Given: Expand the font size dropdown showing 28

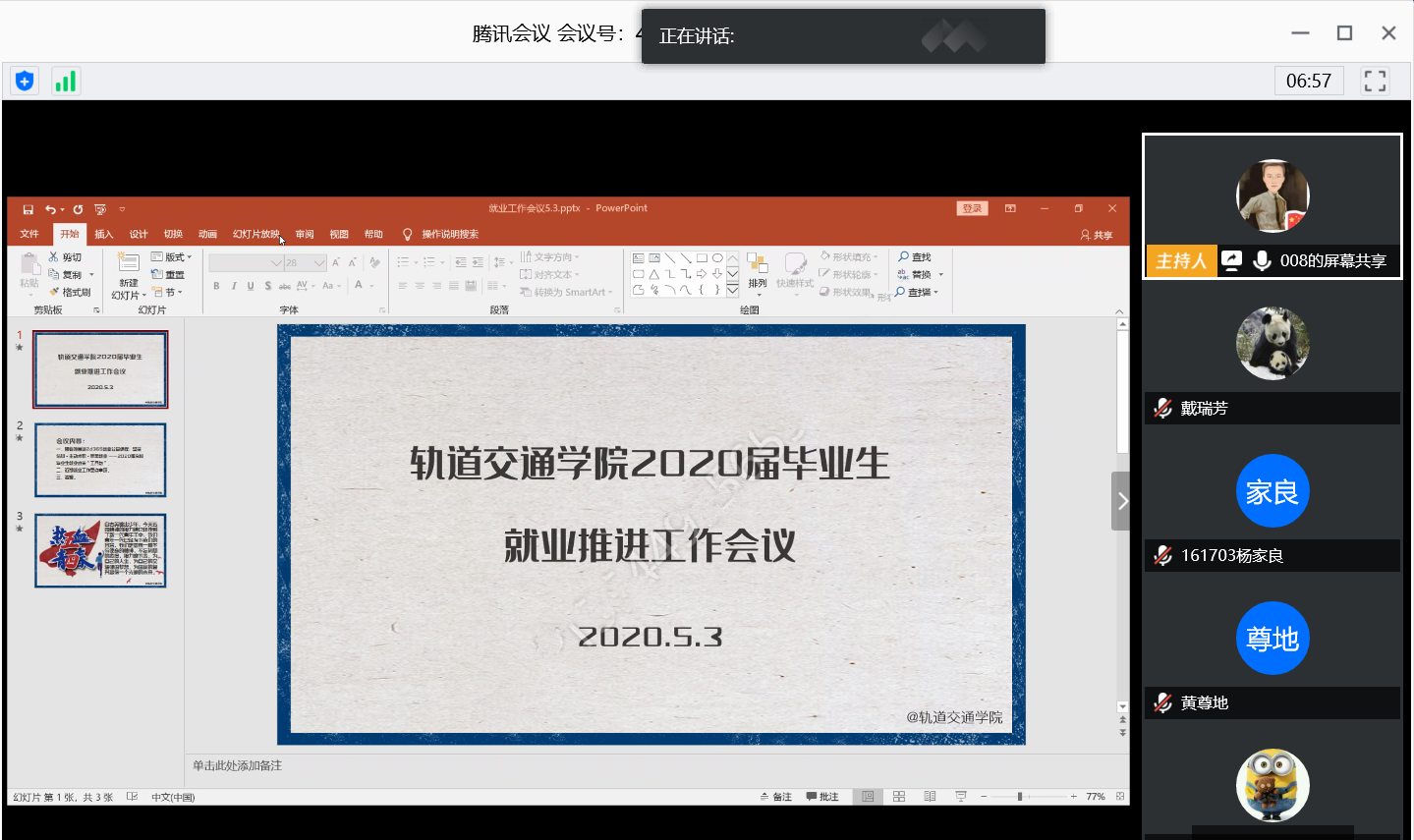Looking at the screenshot, I should coord(319,263).
